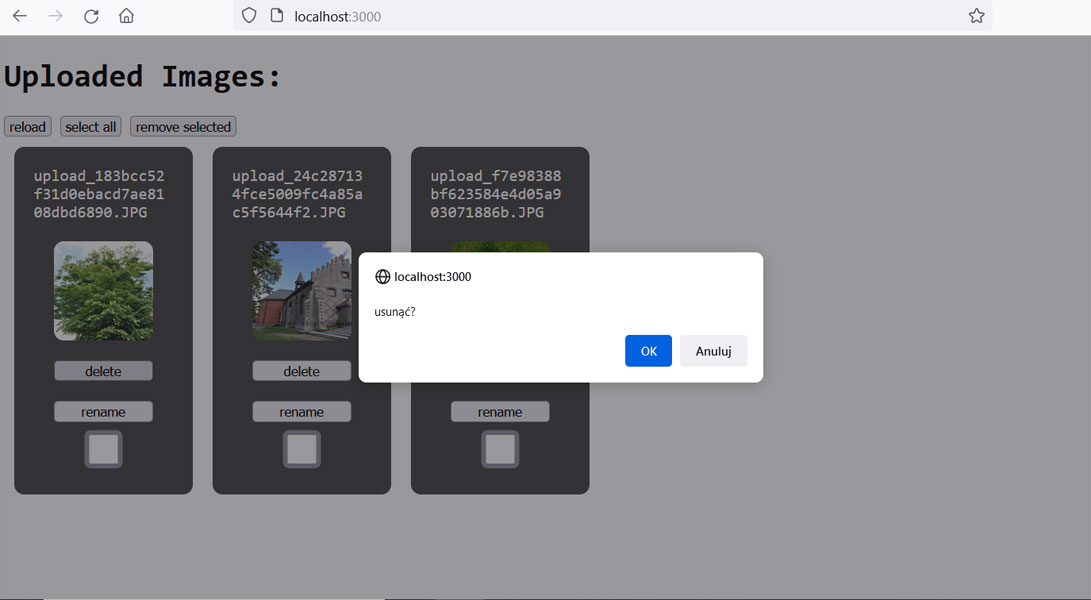The image size is (1091, 600).
Task: Delete the upload_183bcc52 image
Action: pos(103,371)
